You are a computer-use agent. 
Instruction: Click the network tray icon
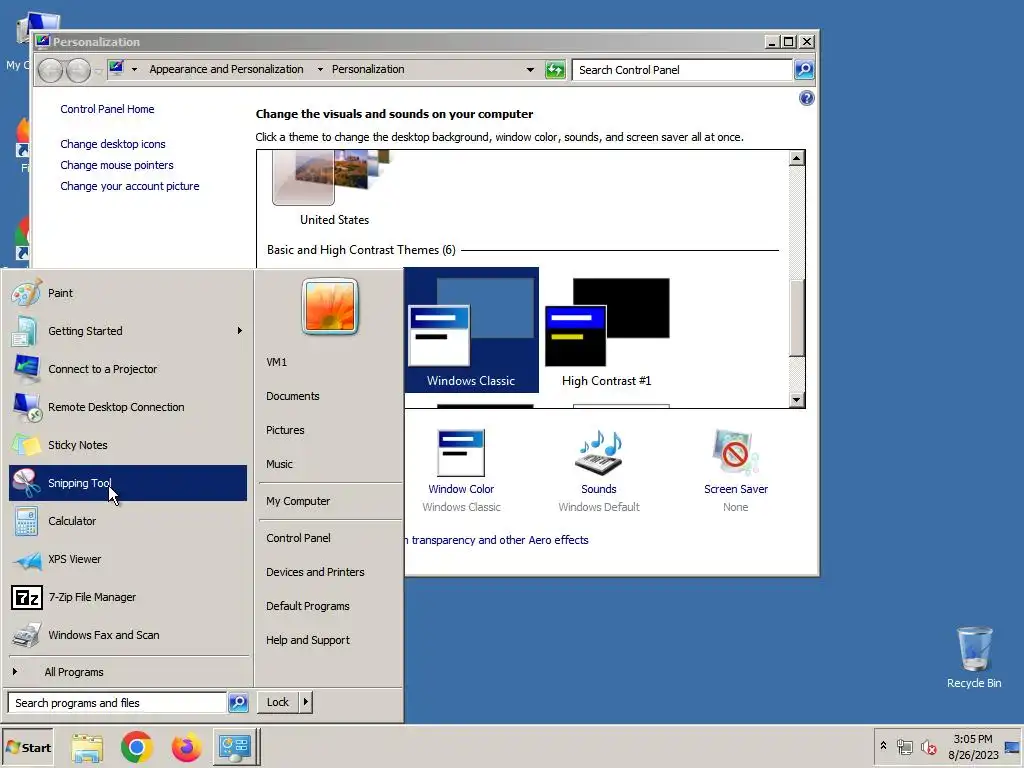point(904,746)
